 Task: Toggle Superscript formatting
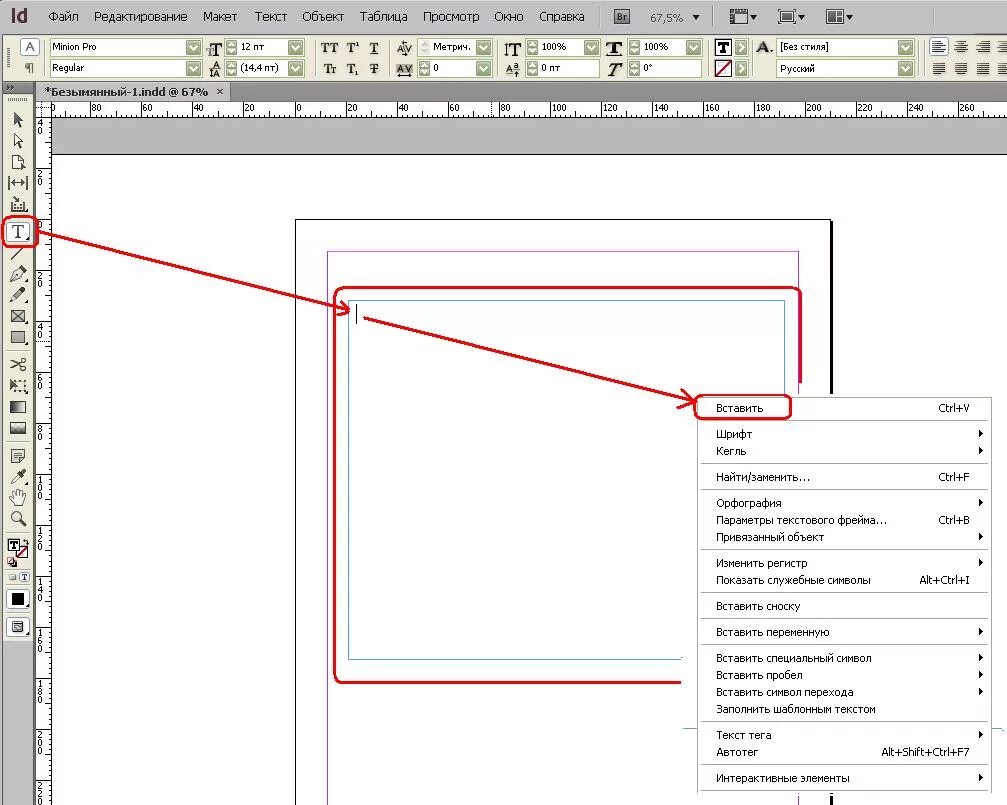(x=353, y=48)
